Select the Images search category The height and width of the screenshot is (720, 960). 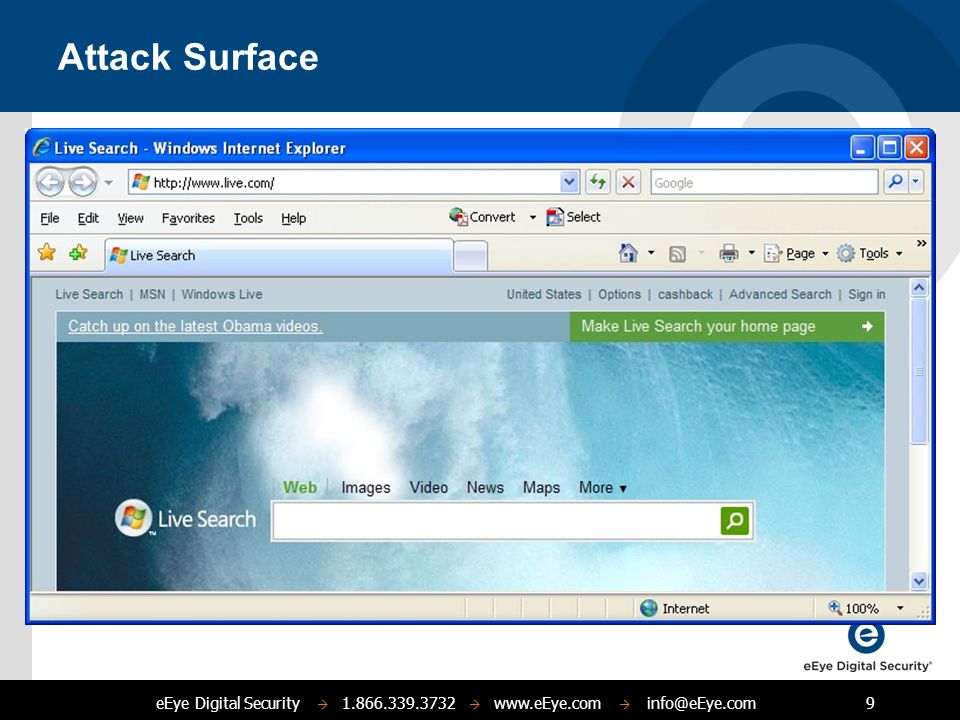(x=366, y=487)
